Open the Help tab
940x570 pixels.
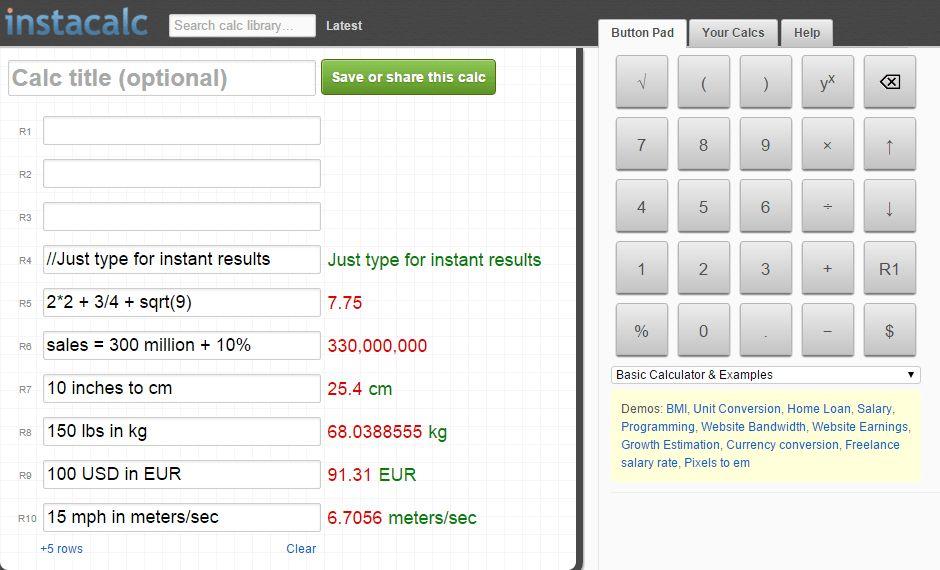tap(806, 33)
